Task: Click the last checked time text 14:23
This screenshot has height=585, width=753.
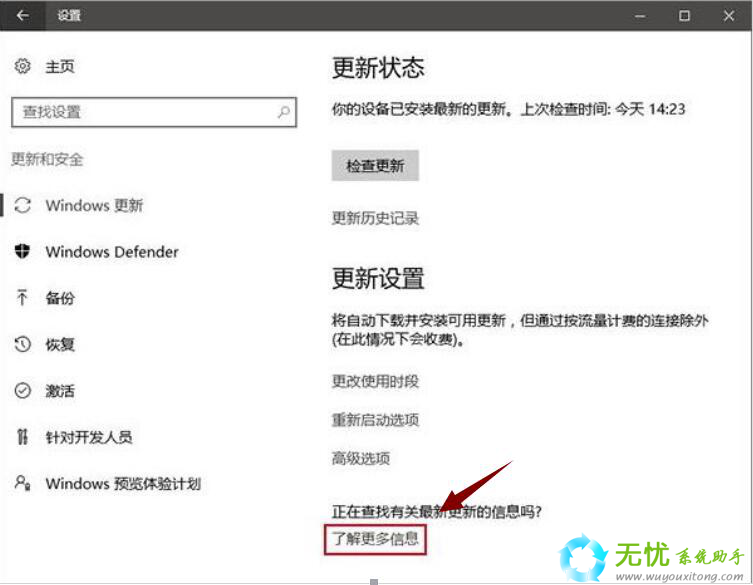Action: (667, 109)
